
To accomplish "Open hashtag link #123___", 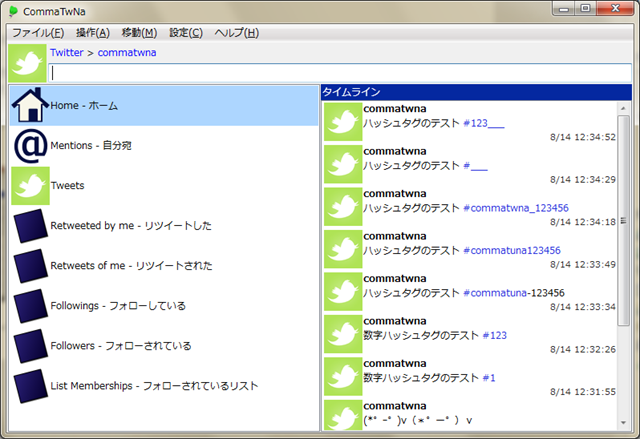I will pyautogui.click(x=484, y=123).
